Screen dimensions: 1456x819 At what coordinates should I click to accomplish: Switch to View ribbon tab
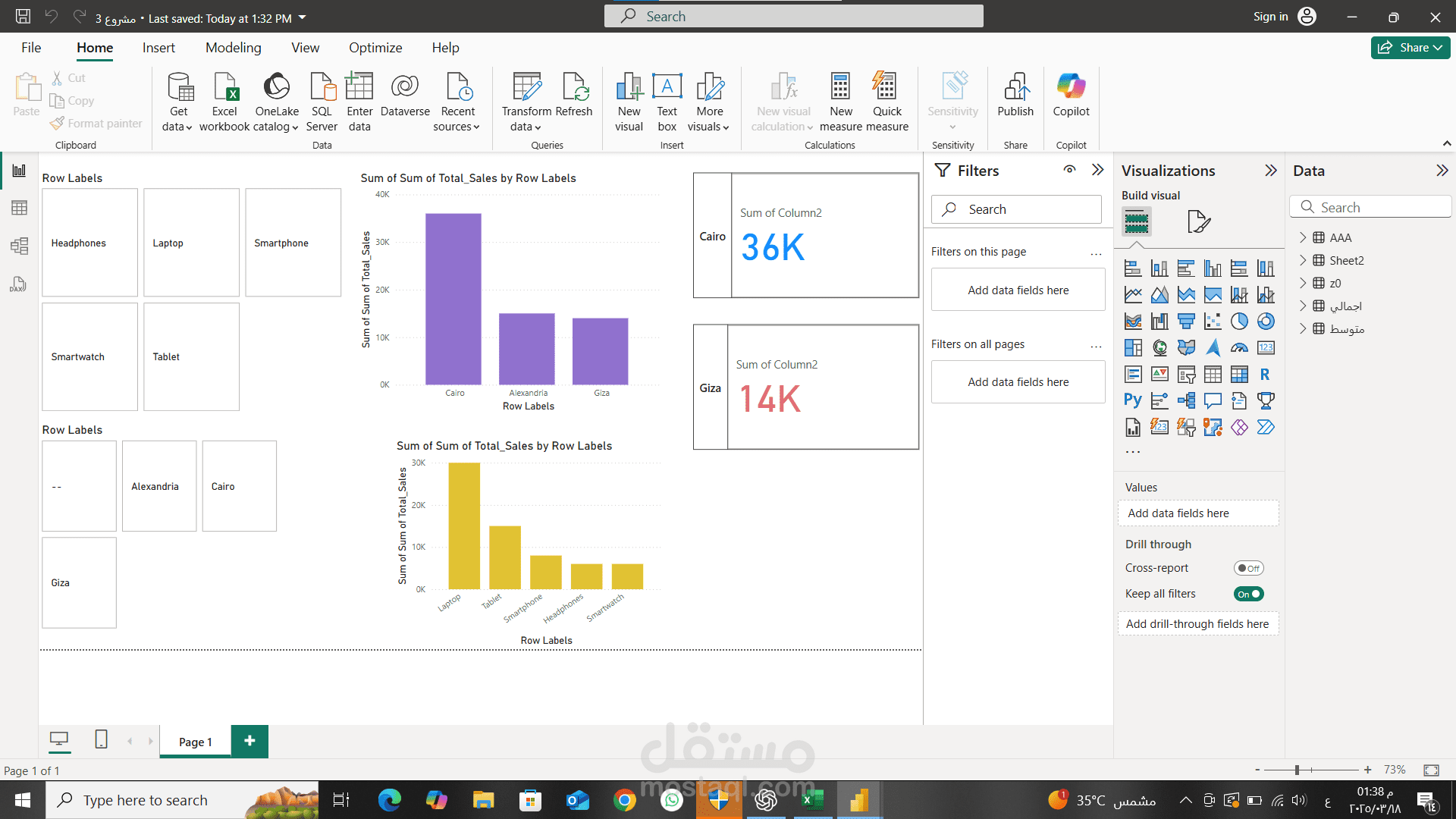tap(305, 47)
